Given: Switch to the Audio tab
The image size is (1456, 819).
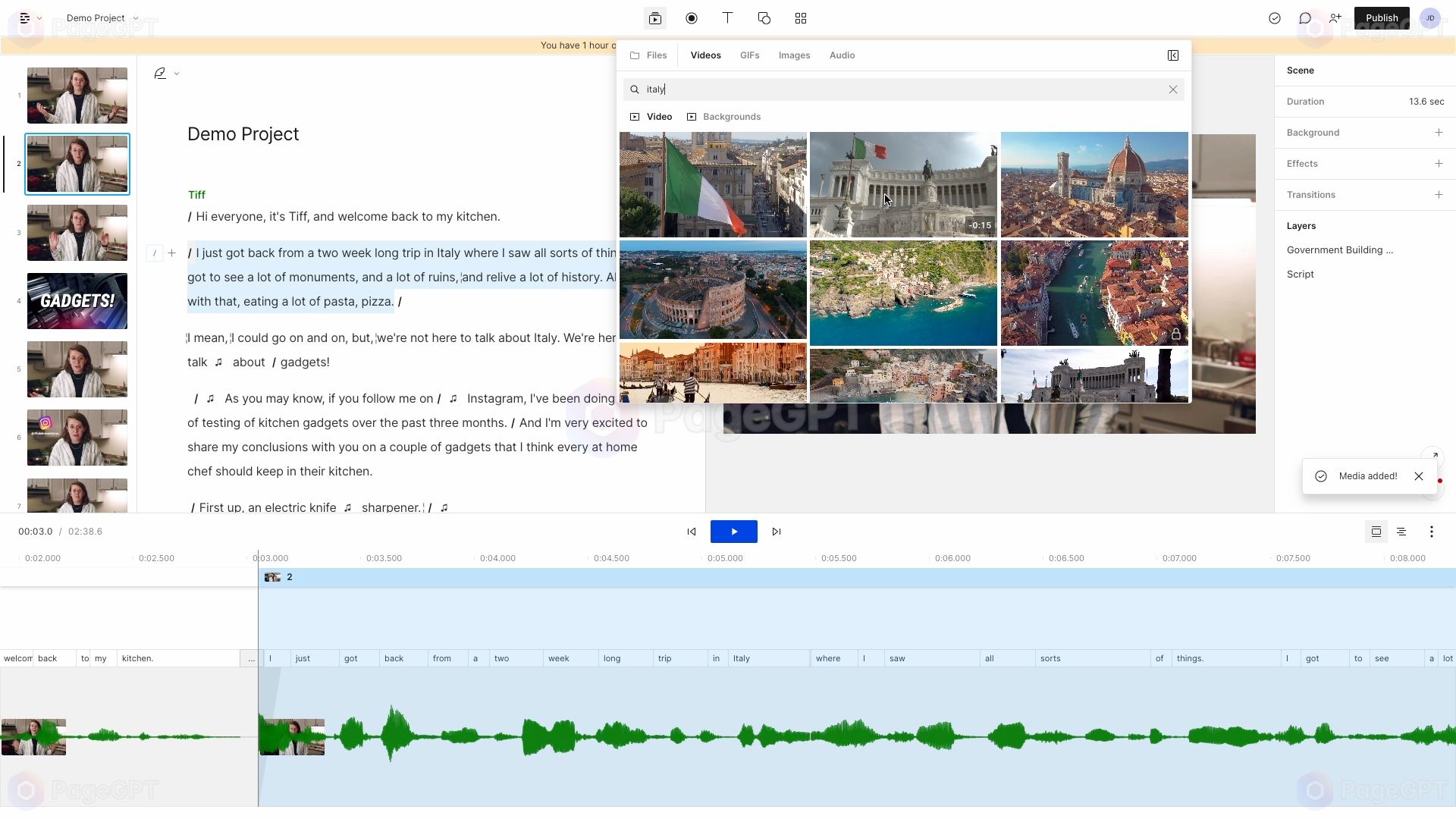Looking at the screenshot, I should [842, 54].
